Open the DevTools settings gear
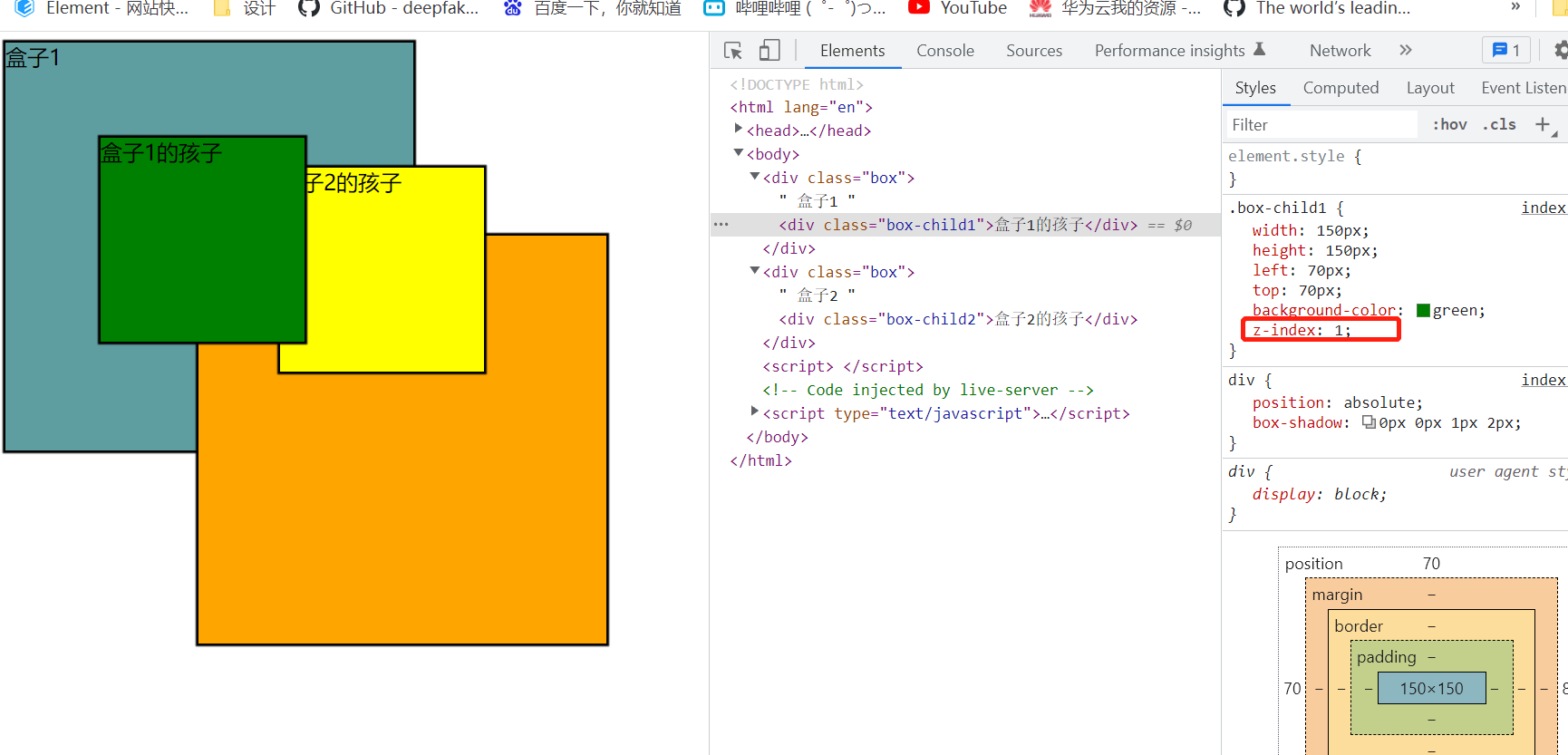The height and width of the screenshot is (755, 1568). pyautogui.click(x=1560, y=50)
